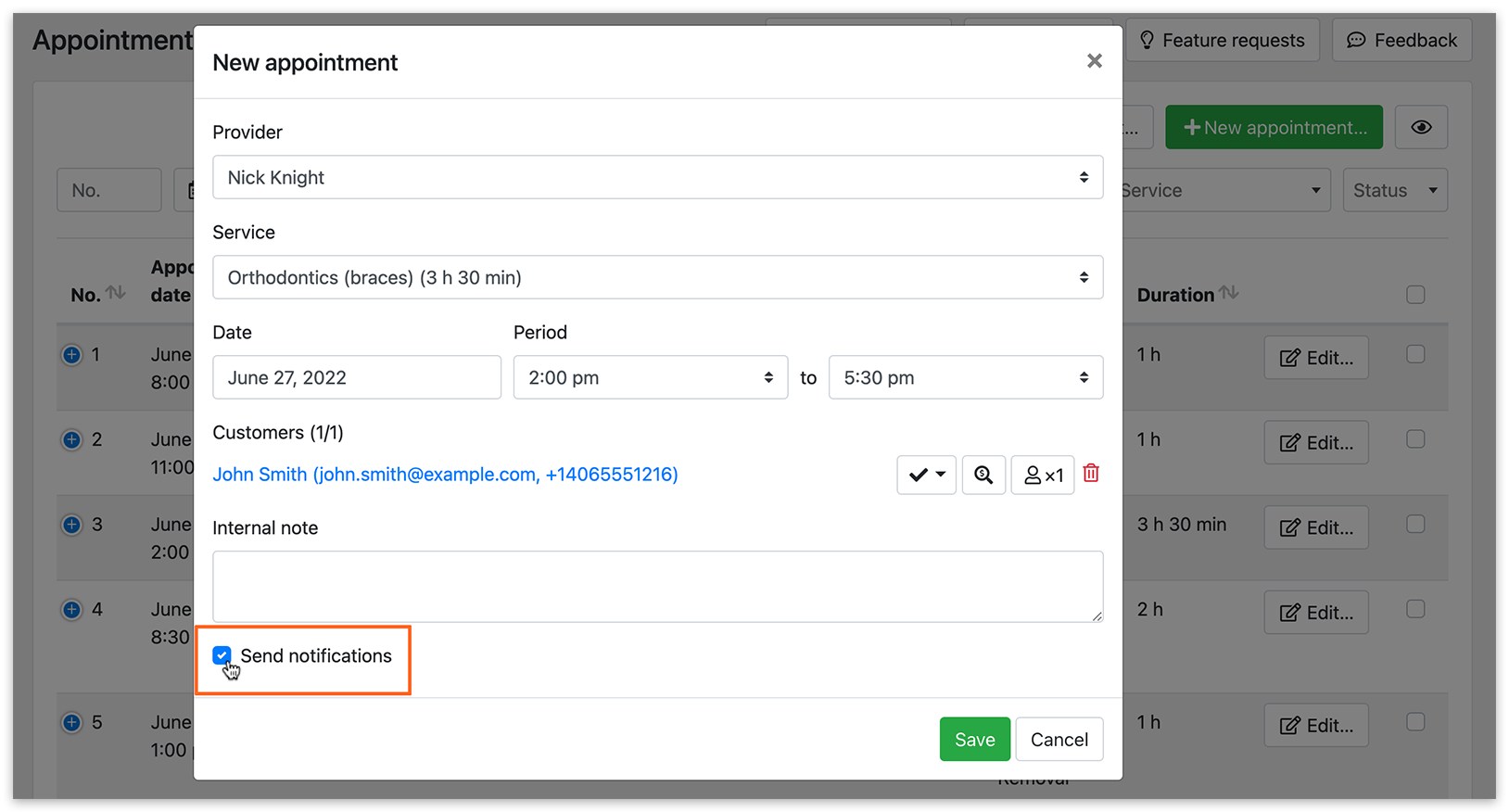Edit the 2 h appointment row
The image size is (1509, 812).
point(1316,613)
